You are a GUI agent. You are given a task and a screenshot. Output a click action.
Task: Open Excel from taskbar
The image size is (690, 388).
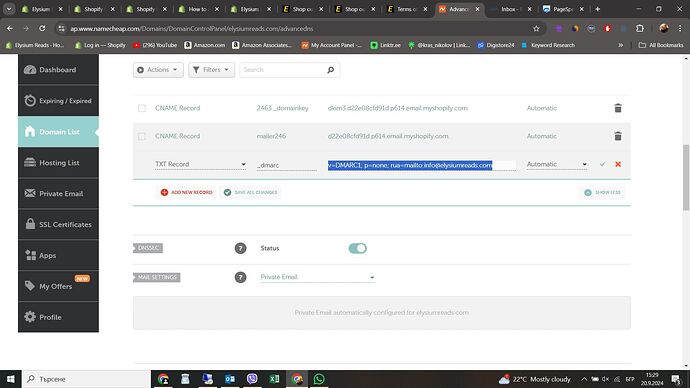coord(274,379)
